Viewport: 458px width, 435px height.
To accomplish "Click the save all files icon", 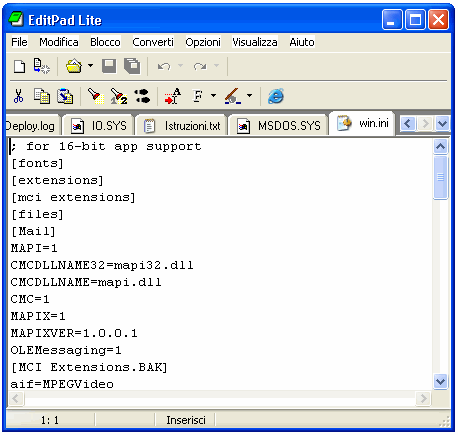I will pos(132,66).
